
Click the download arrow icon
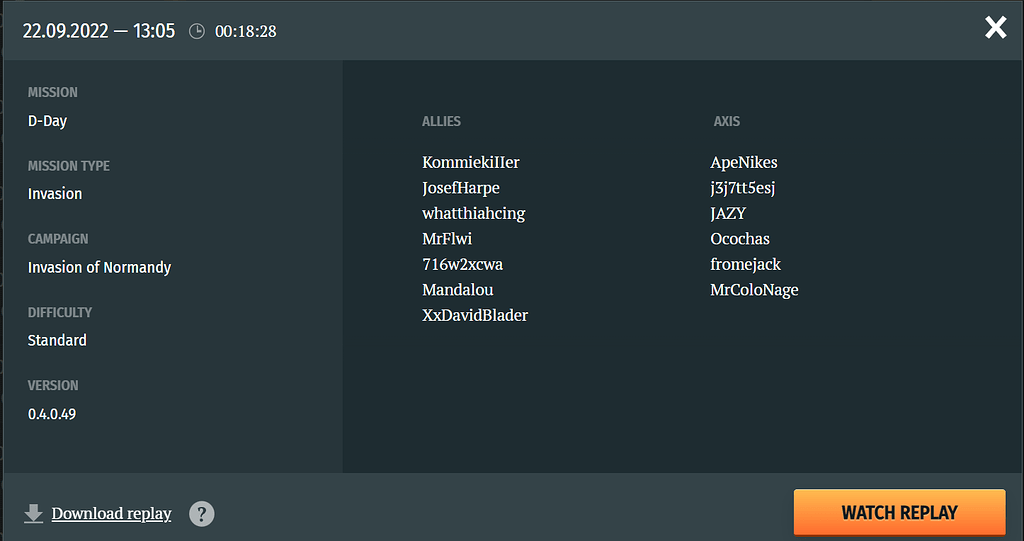[34, 514]
